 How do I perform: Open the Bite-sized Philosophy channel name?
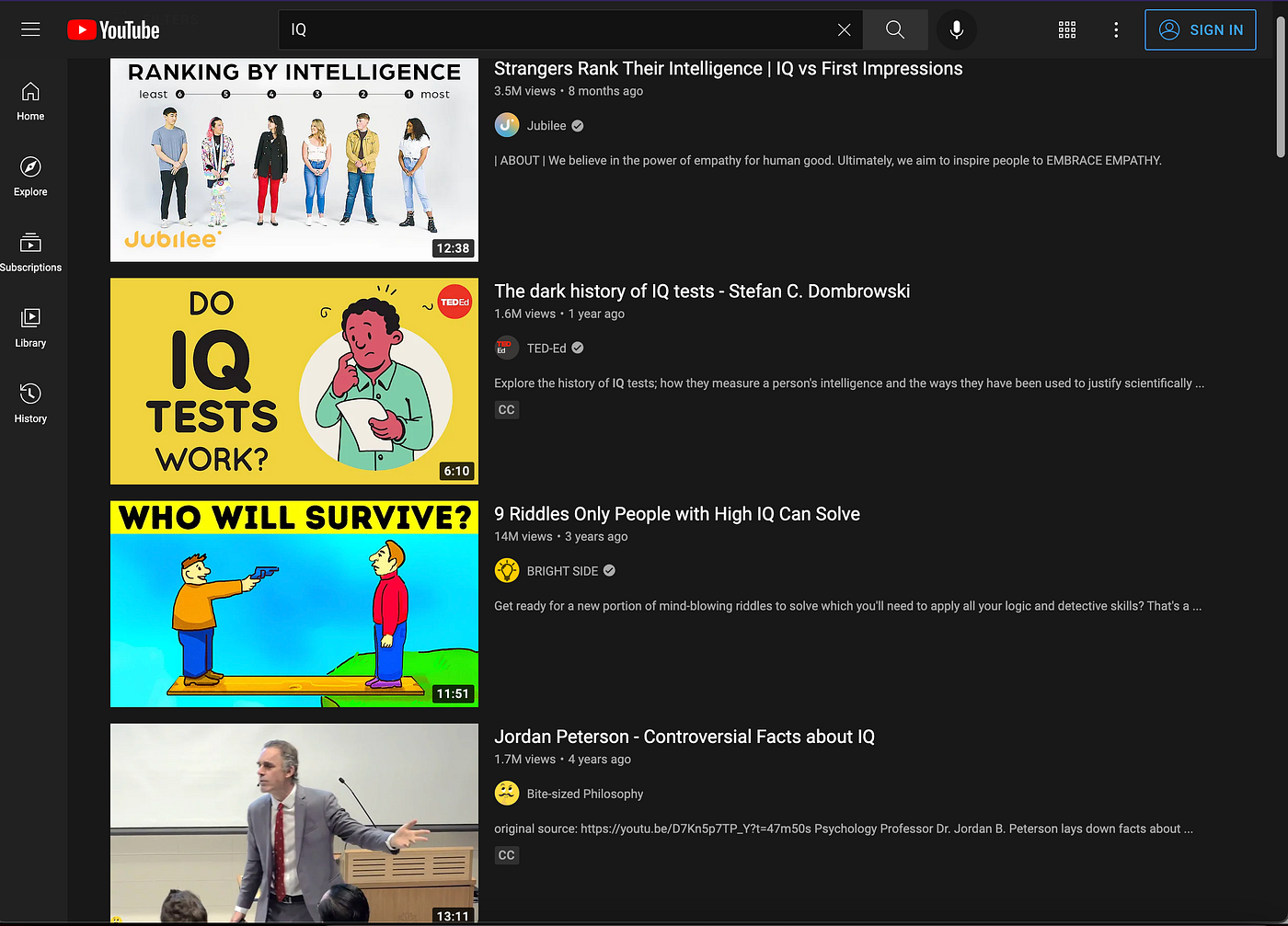(x=585, y=794)
